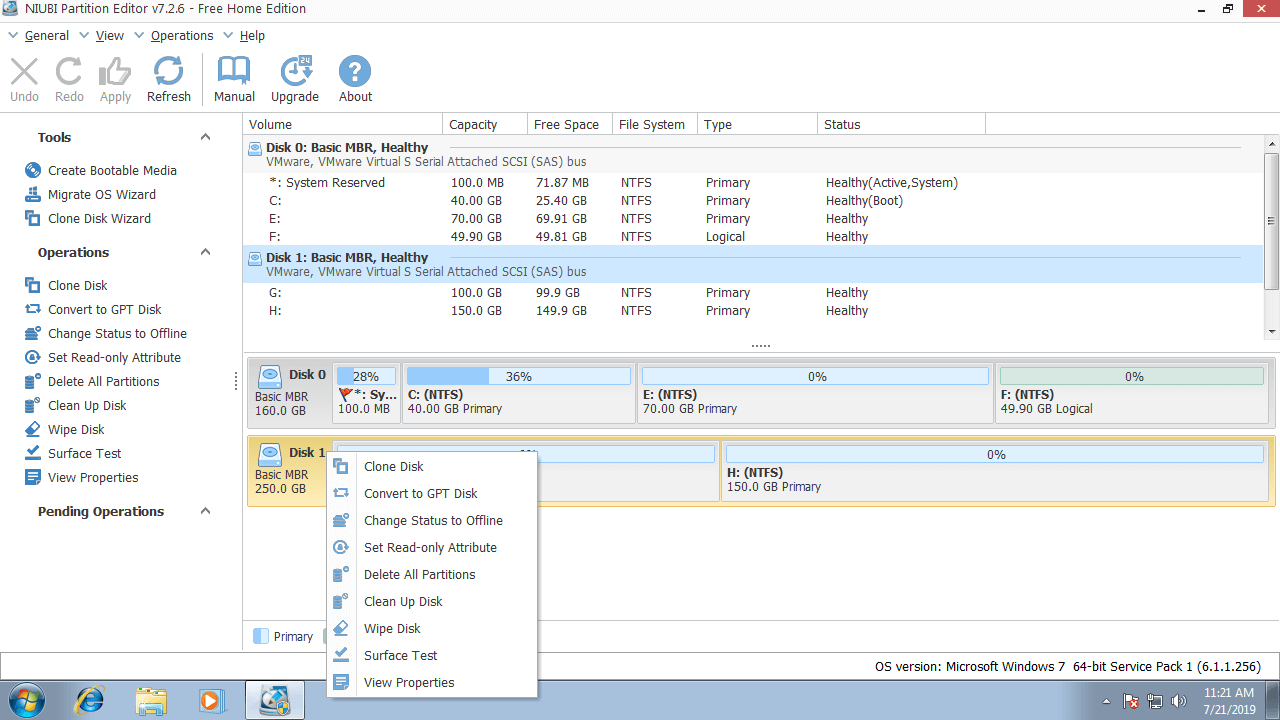Screen dimensions: 1280x720
Task: Start the Migrate OS Wizard
Action: [x=101, y=195]
